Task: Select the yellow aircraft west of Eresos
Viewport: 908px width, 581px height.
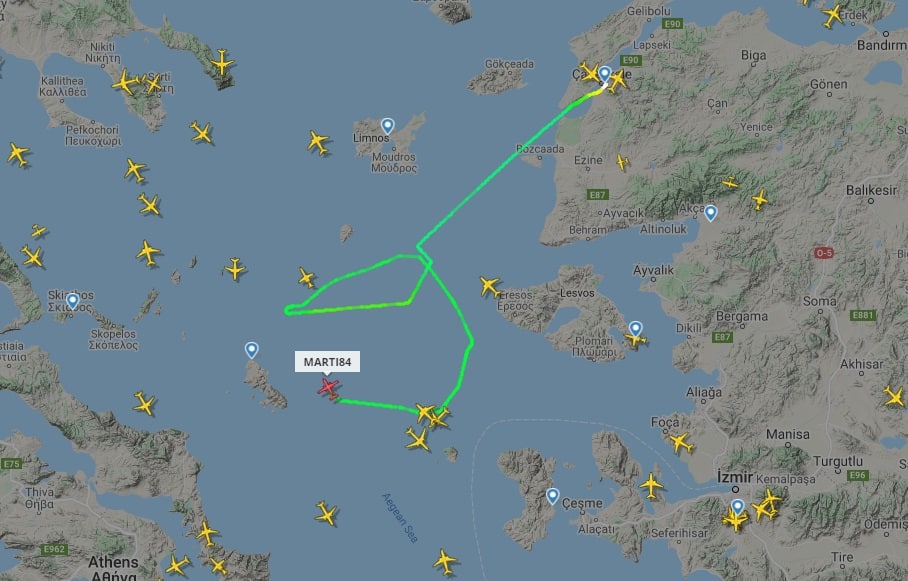Action: (x=490, y=286)
